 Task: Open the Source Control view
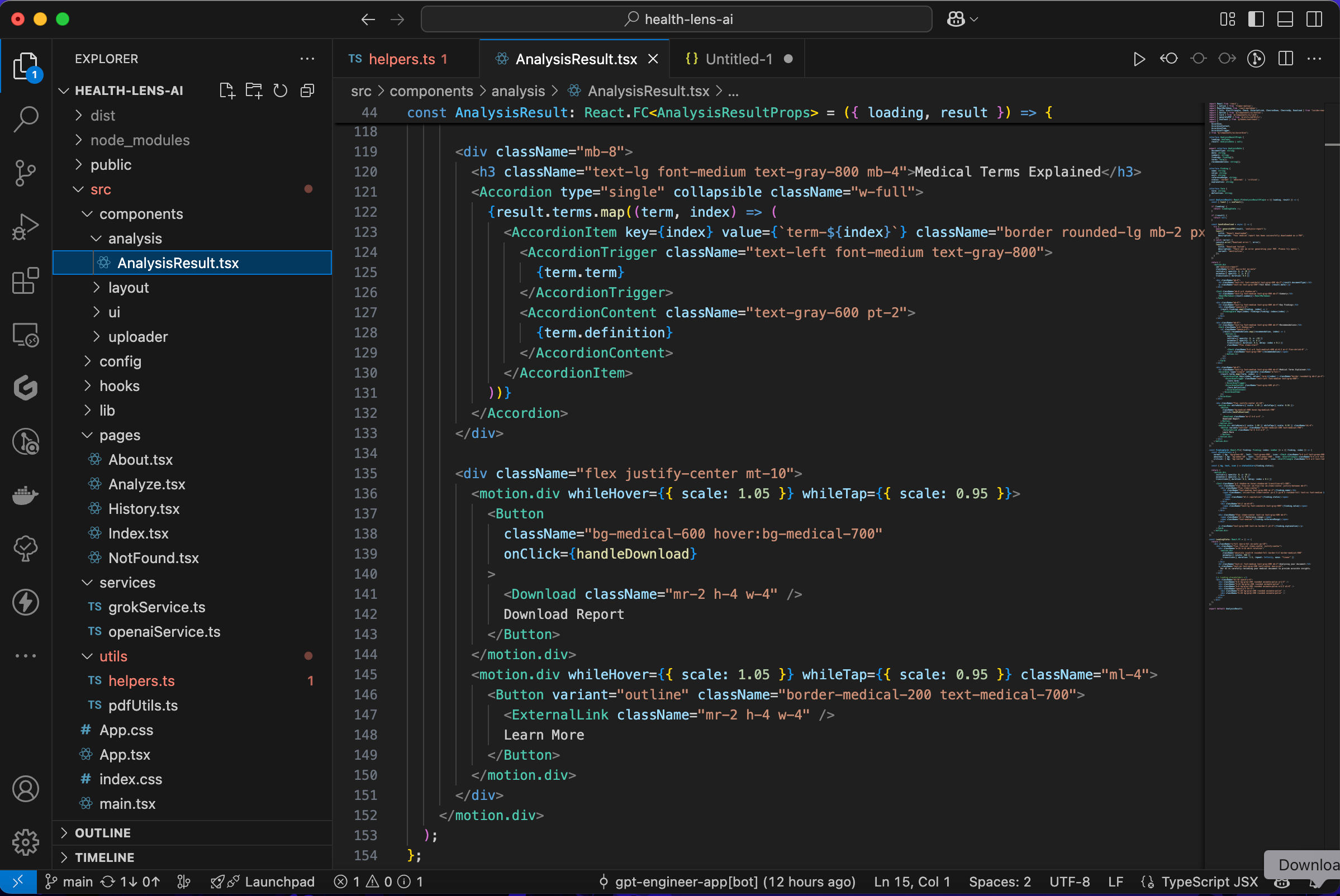pos(25,173)
